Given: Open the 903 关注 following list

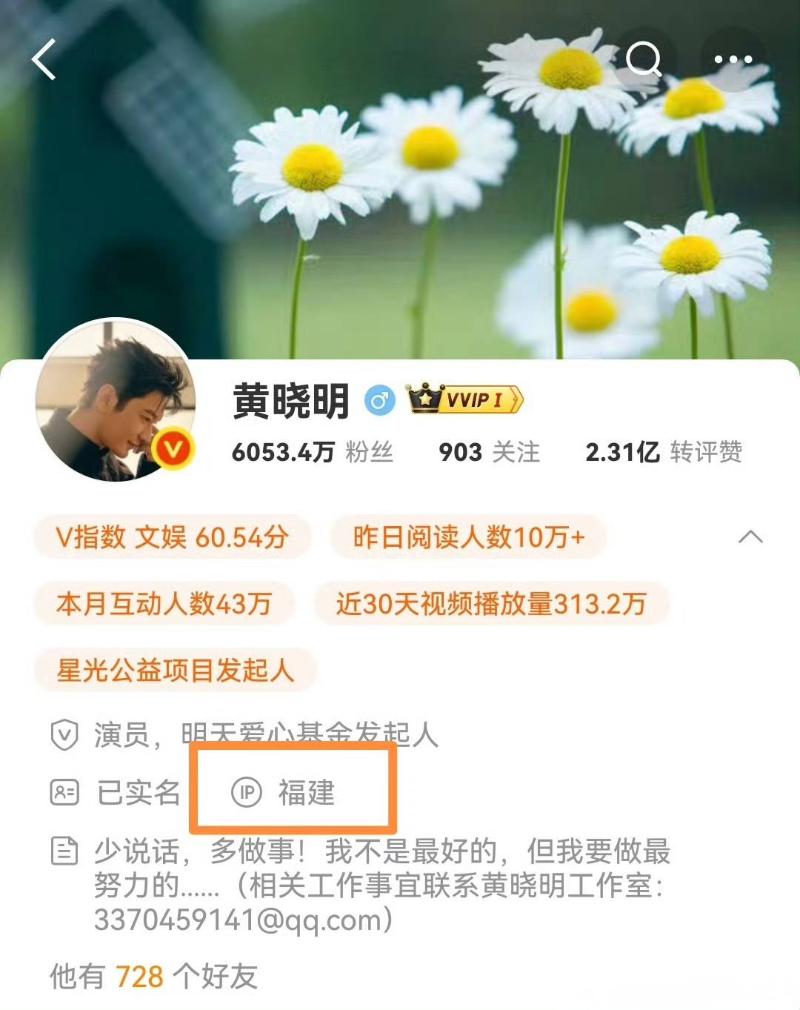Looking at the screenshot, I should 489,452.
